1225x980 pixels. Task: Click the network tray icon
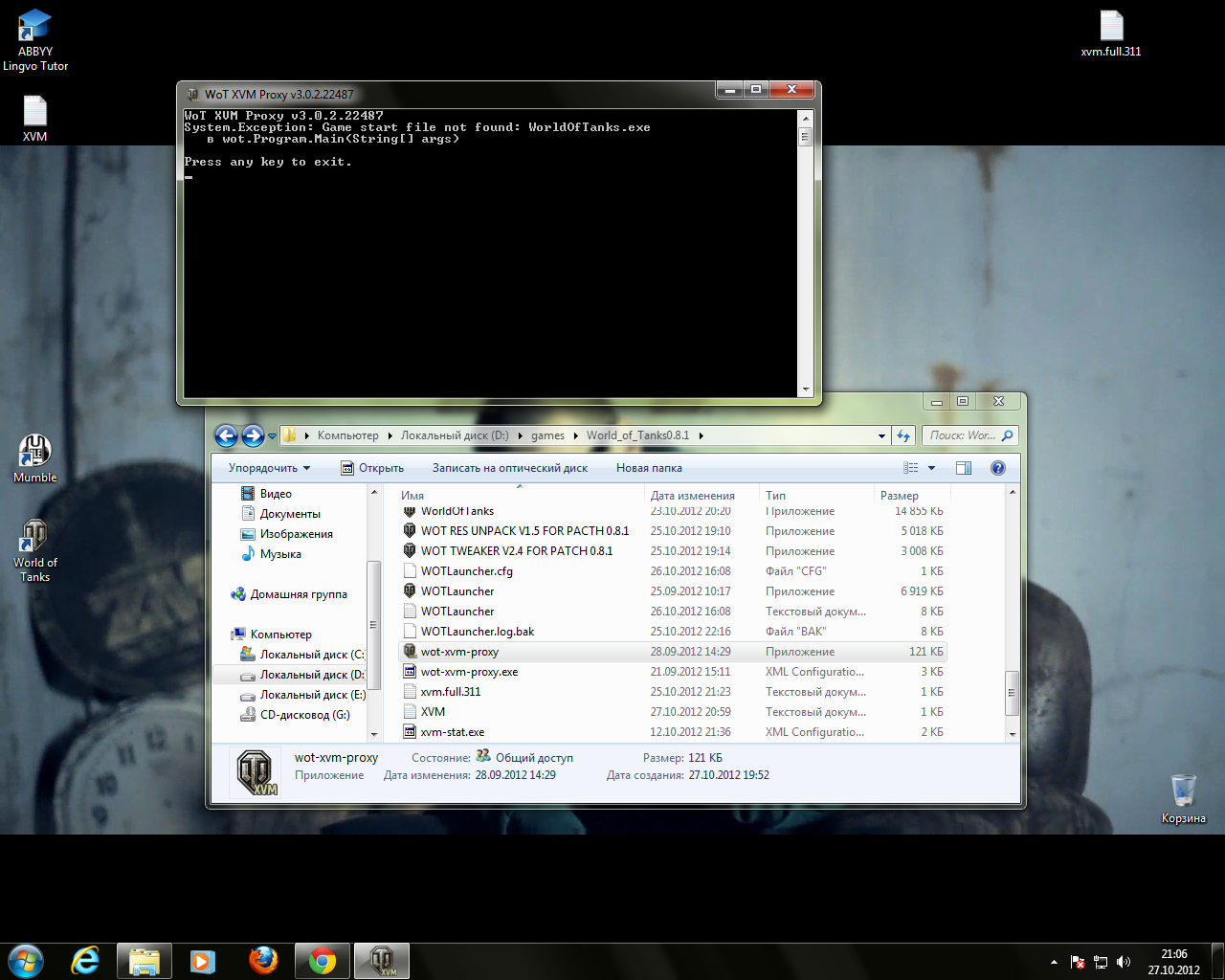[1101, 962]
